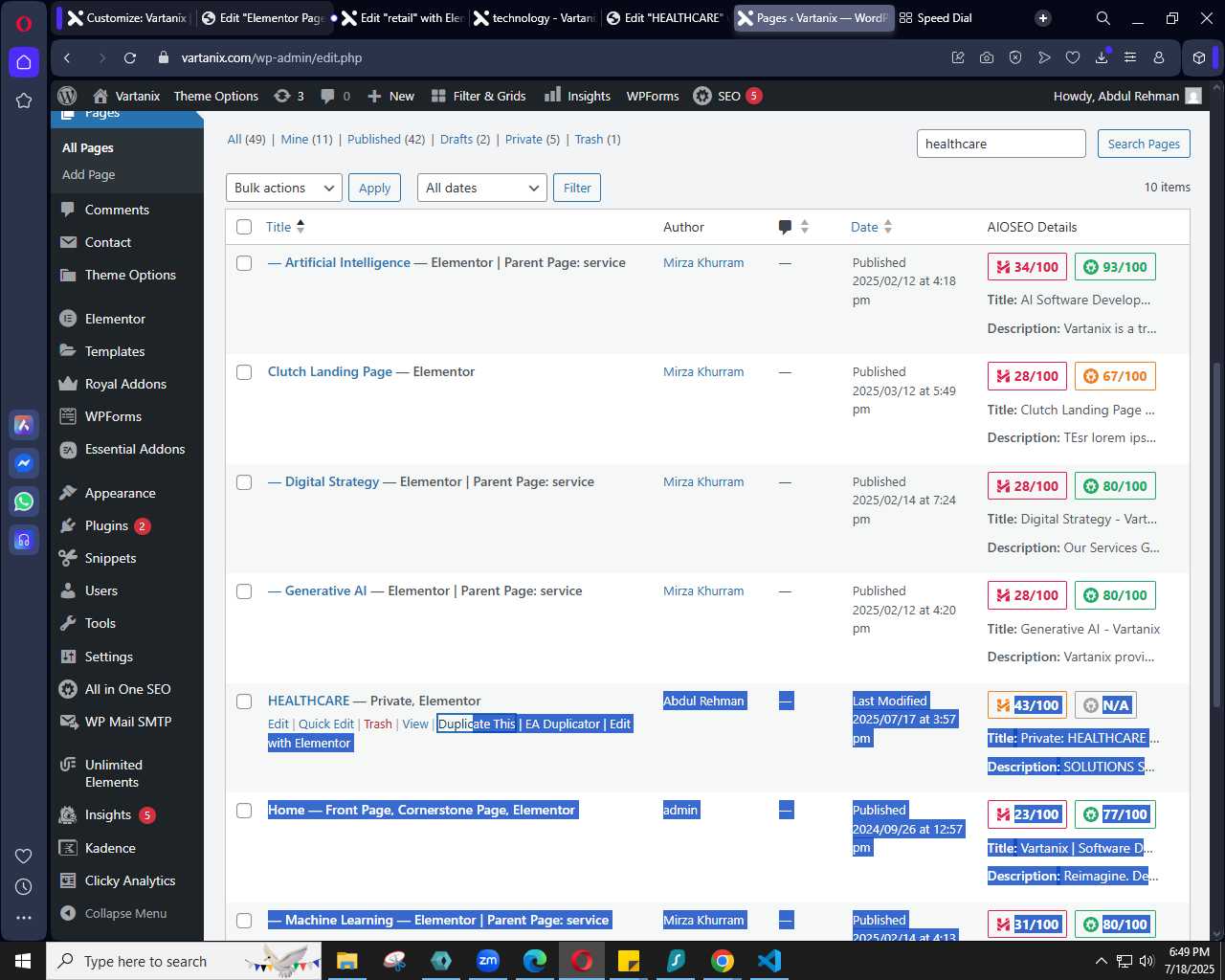Open Visual Studio Code from taskbar

[769, 961]
